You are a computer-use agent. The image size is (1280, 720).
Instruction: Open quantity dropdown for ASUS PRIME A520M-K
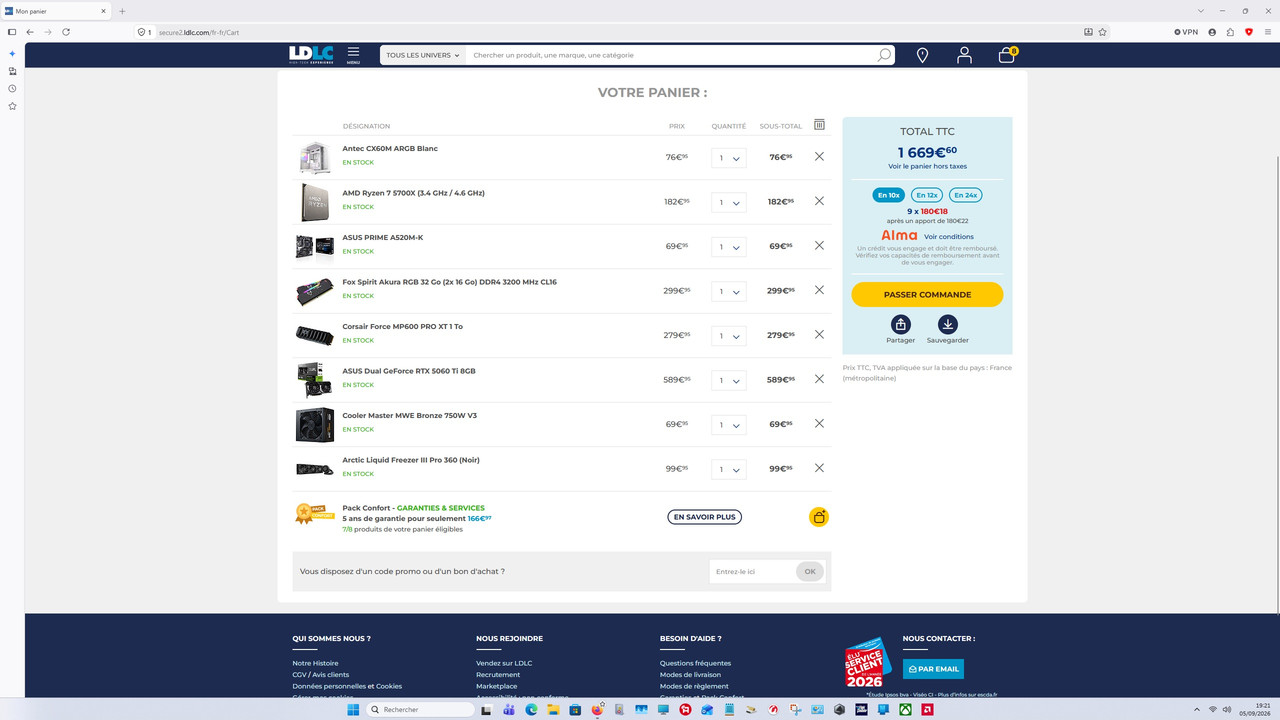729,247
